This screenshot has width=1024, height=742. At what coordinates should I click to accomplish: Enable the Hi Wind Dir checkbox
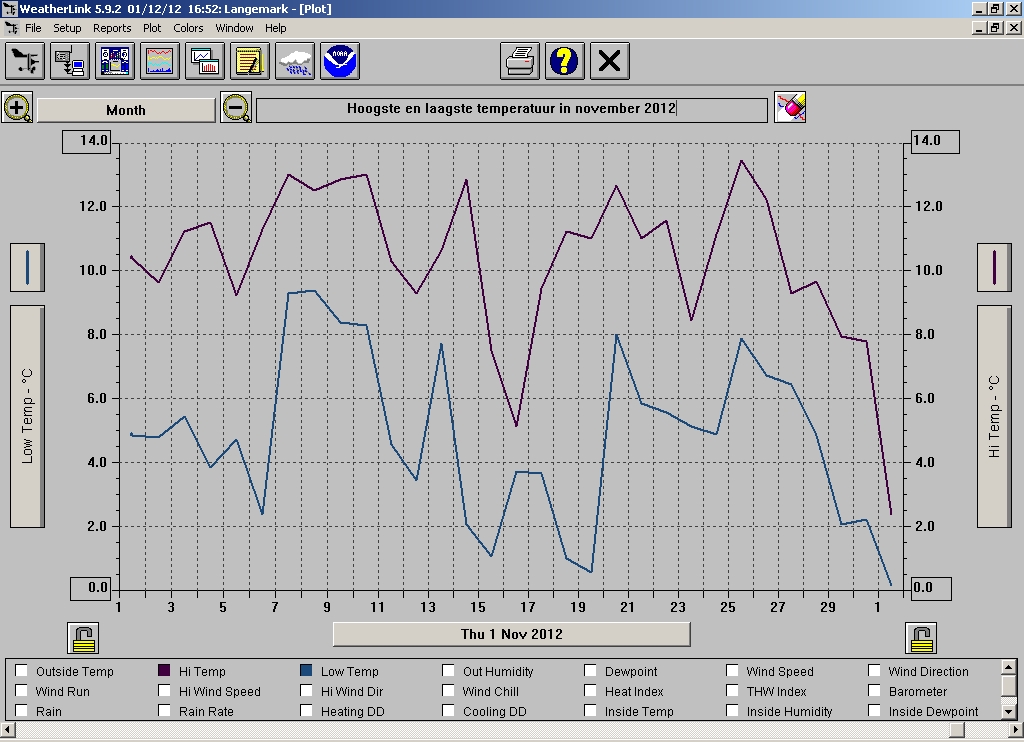click(x=306, y=690)
